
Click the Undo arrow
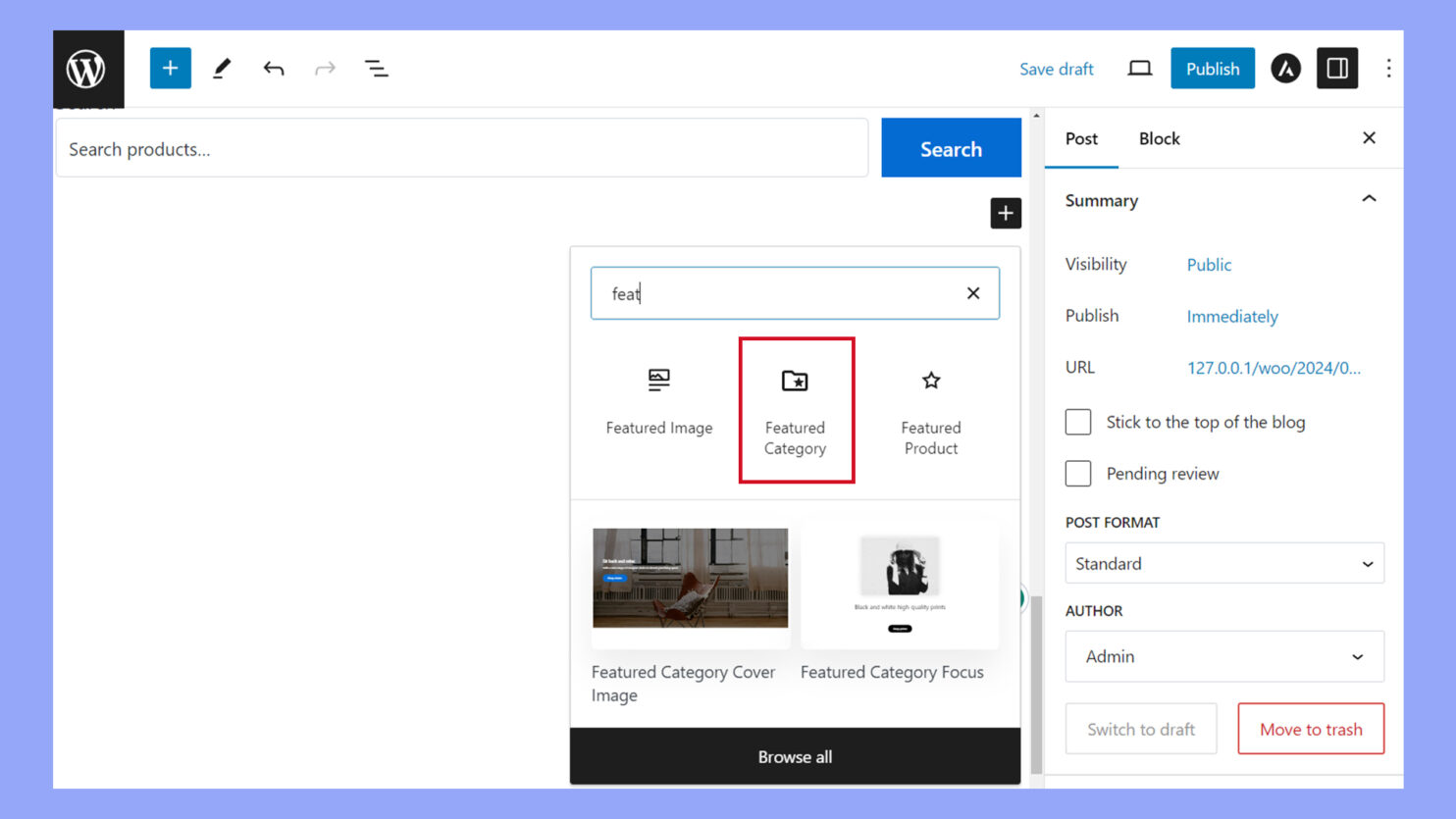pos(274,69)
